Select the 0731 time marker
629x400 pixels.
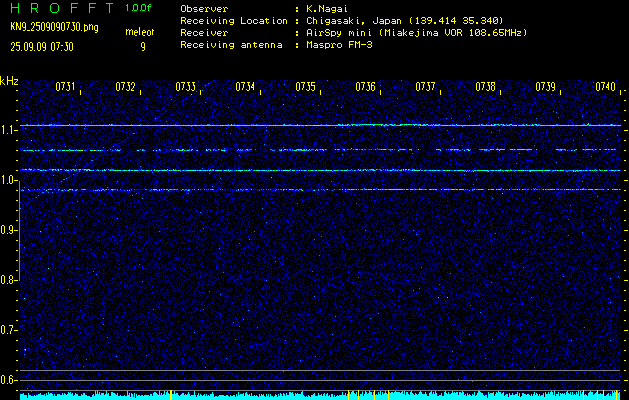pos(65,87)
